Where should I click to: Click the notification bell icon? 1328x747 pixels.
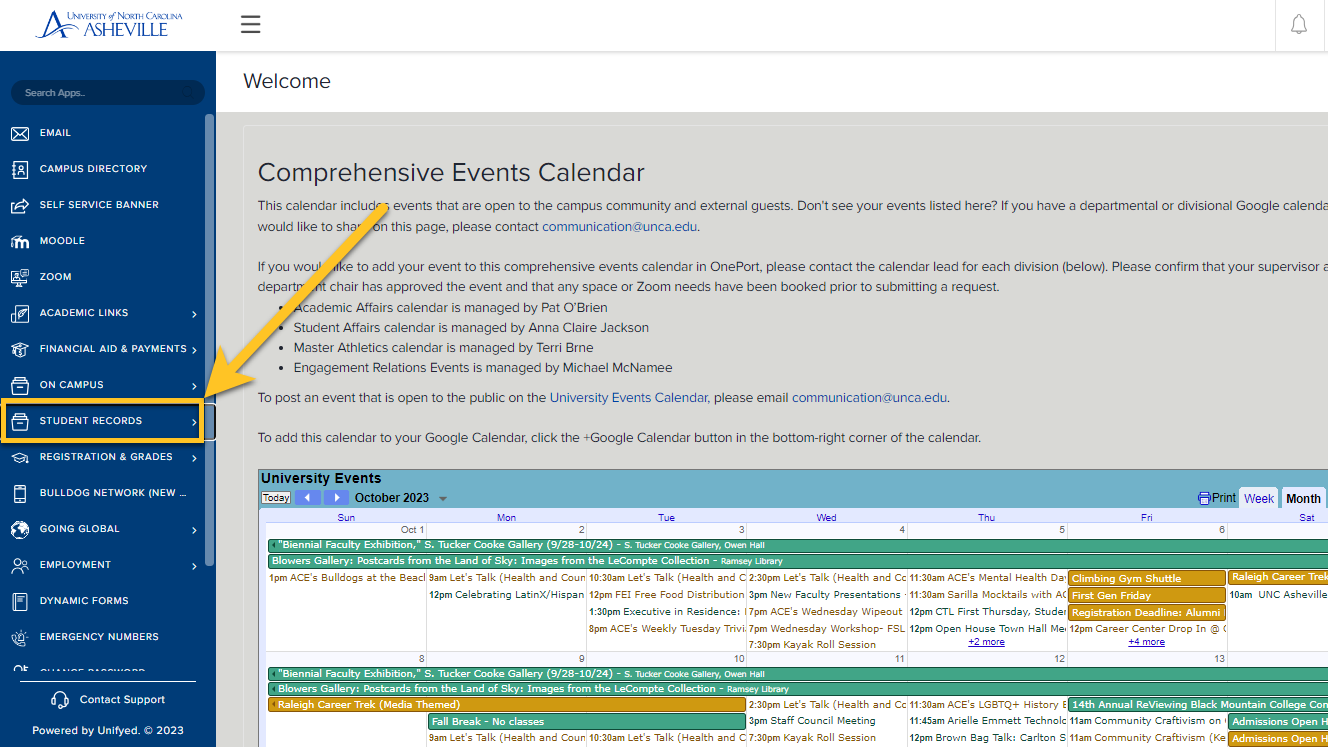[x=1299, y=25]
